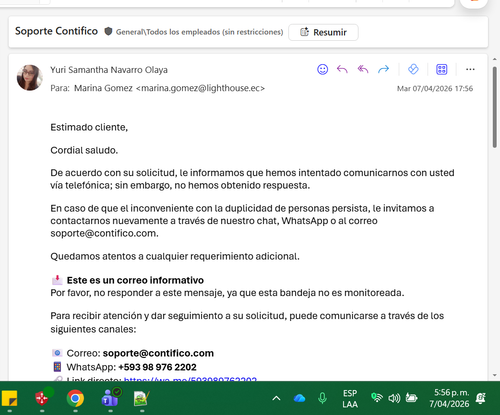Click the scroll down arrow
The width and height of the screenshot is (500, 415).
(x=494, y=375)
